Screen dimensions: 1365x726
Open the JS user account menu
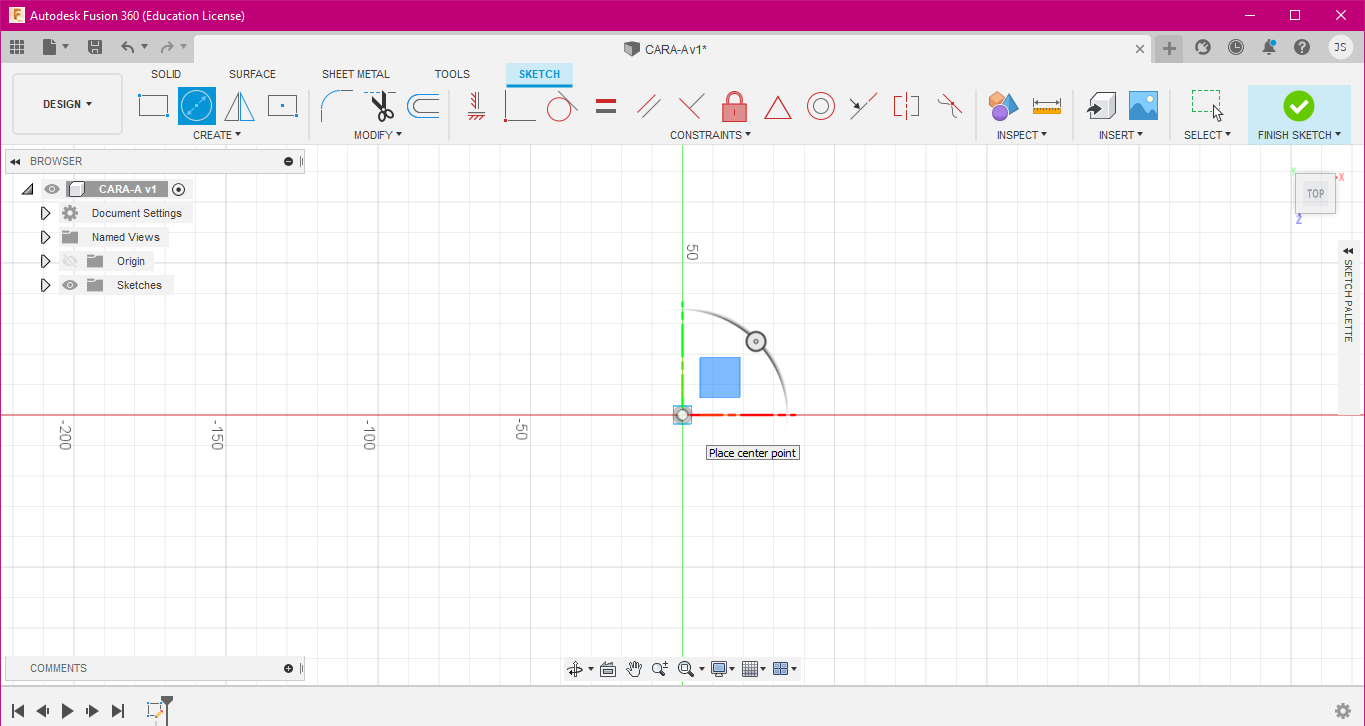coord(1340,47)
